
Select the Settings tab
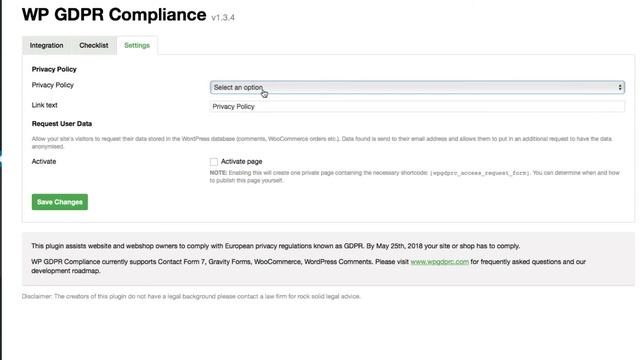pyautogui.click(x=137, y=45)
